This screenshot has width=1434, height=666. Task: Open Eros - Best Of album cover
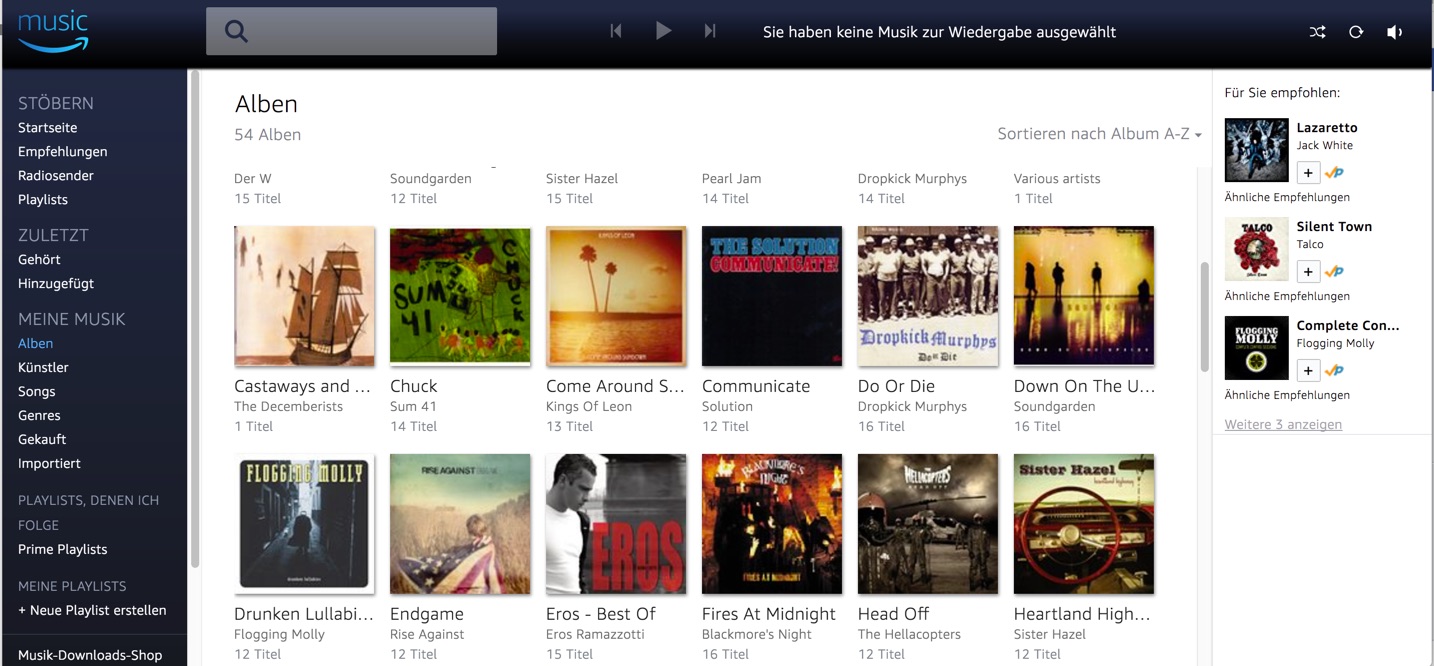point(616,524)
